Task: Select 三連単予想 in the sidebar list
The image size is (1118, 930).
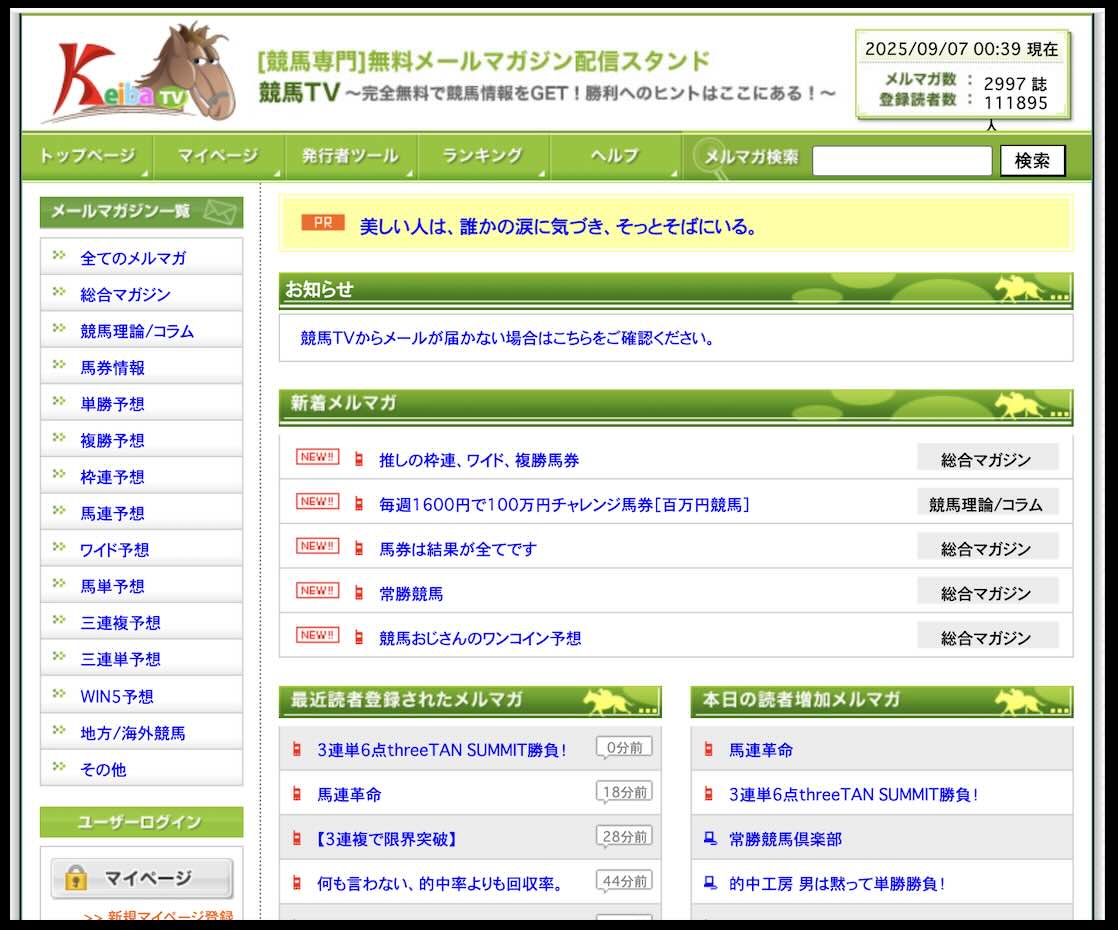Action: [120, 659]
